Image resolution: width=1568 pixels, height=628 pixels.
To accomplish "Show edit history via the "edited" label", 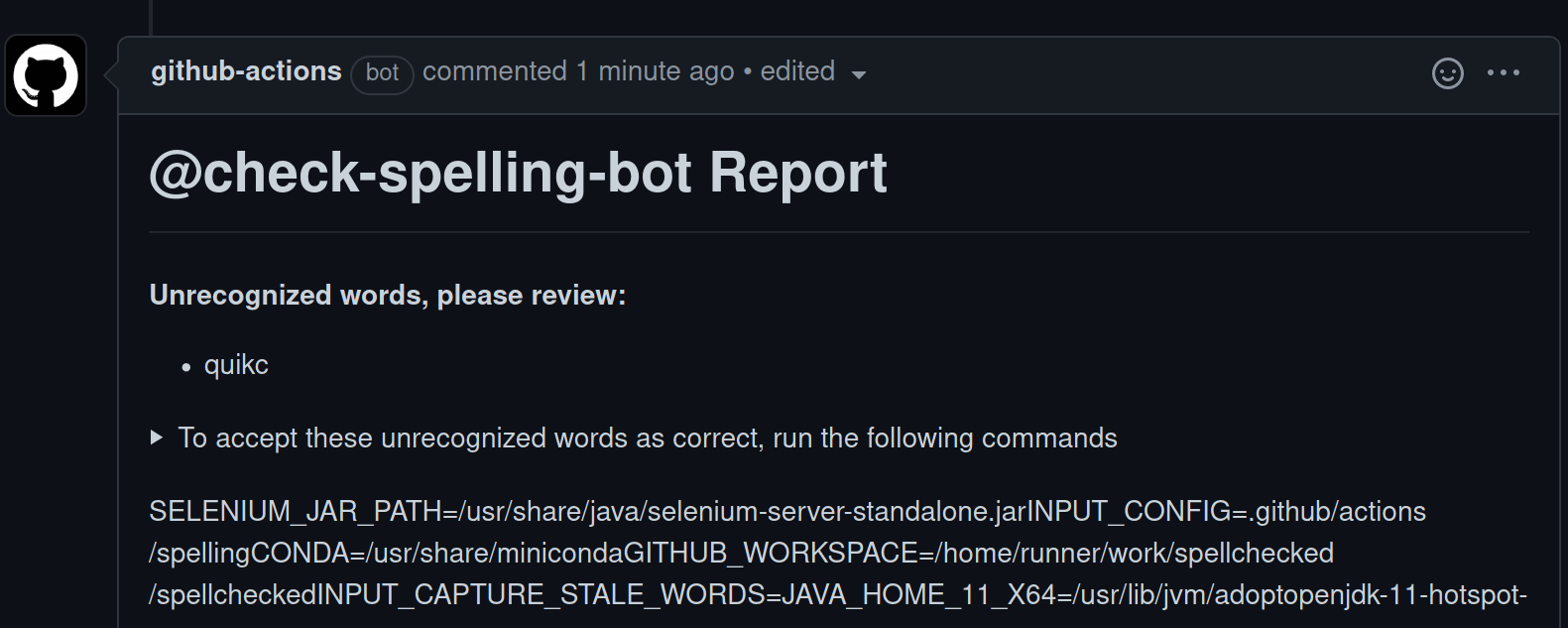I will [x=797, y=71].
